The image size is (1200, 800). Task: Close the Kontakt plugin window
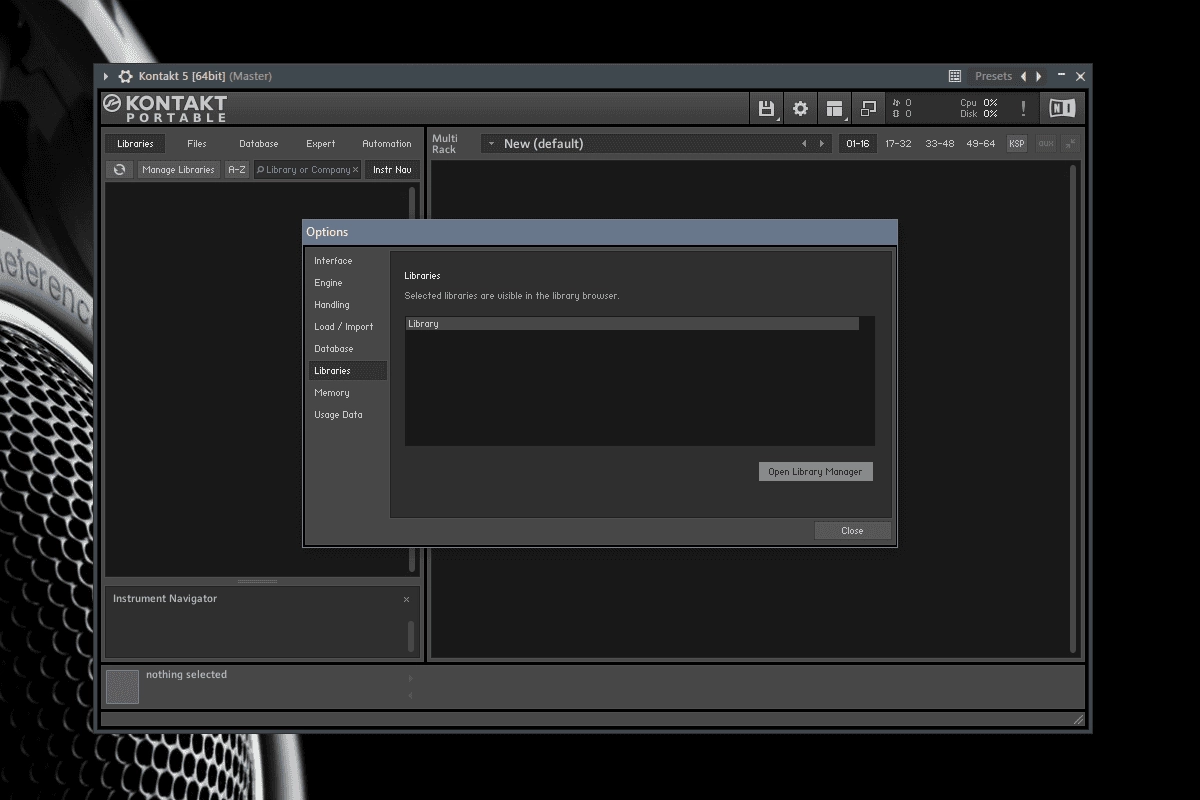tap(1080, 76)
